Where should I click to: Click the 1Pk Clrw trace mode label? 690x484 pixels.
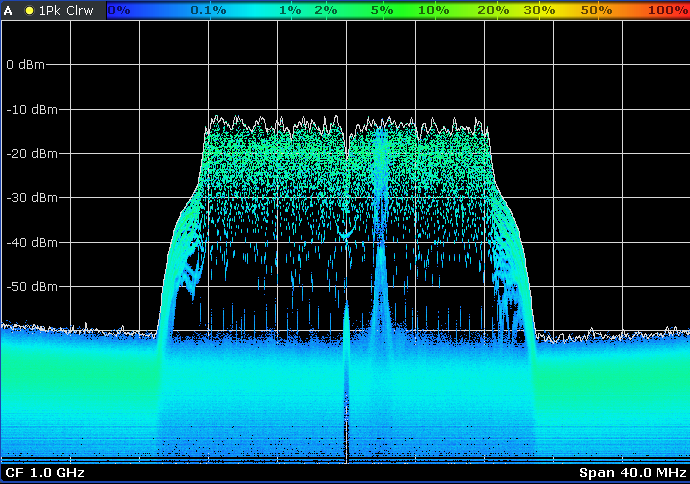pyautogui.click(x=66, y=9)
